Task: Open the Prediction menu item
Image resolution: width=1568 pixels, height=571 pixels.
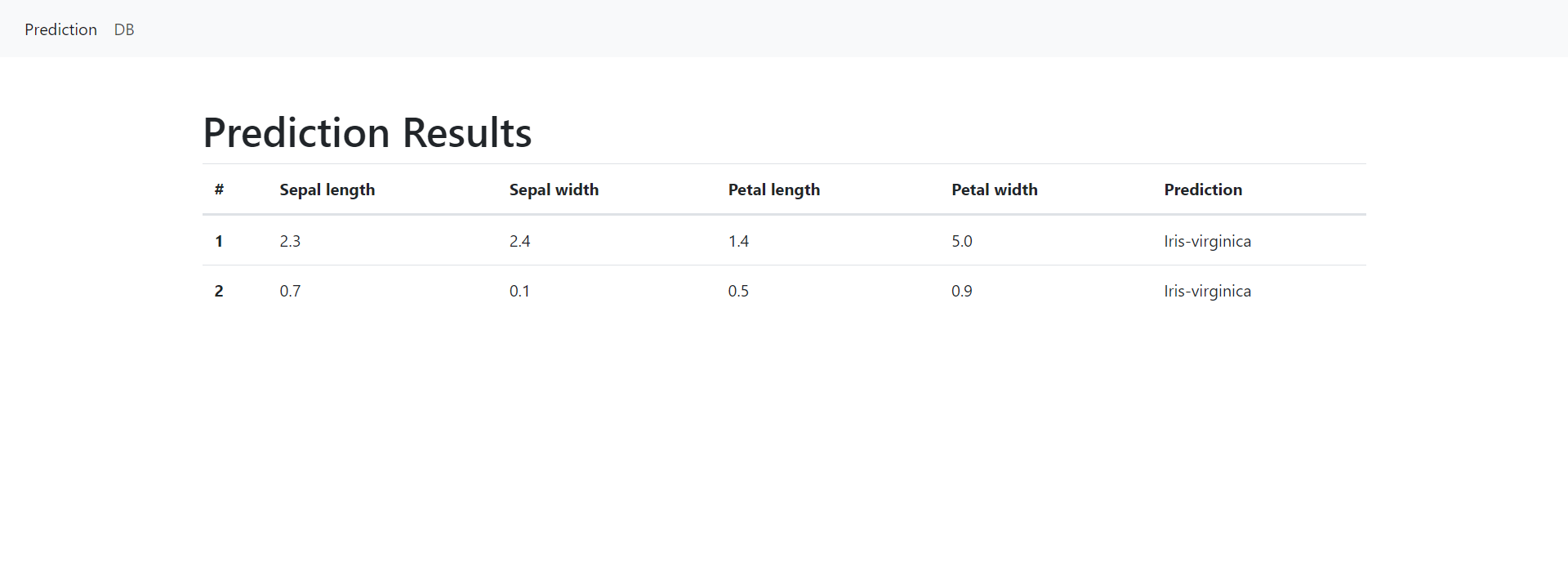Action: click(60, 29)
